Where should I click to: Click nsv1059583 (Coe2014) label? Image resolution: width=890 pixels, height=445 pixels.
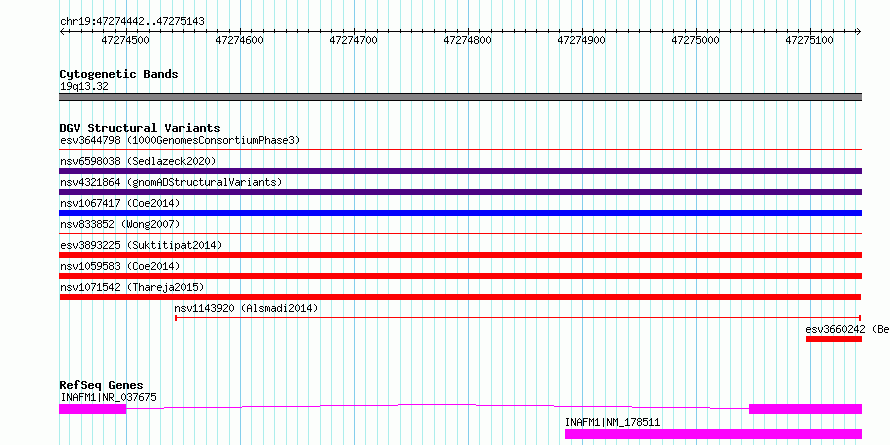(120, 266)
